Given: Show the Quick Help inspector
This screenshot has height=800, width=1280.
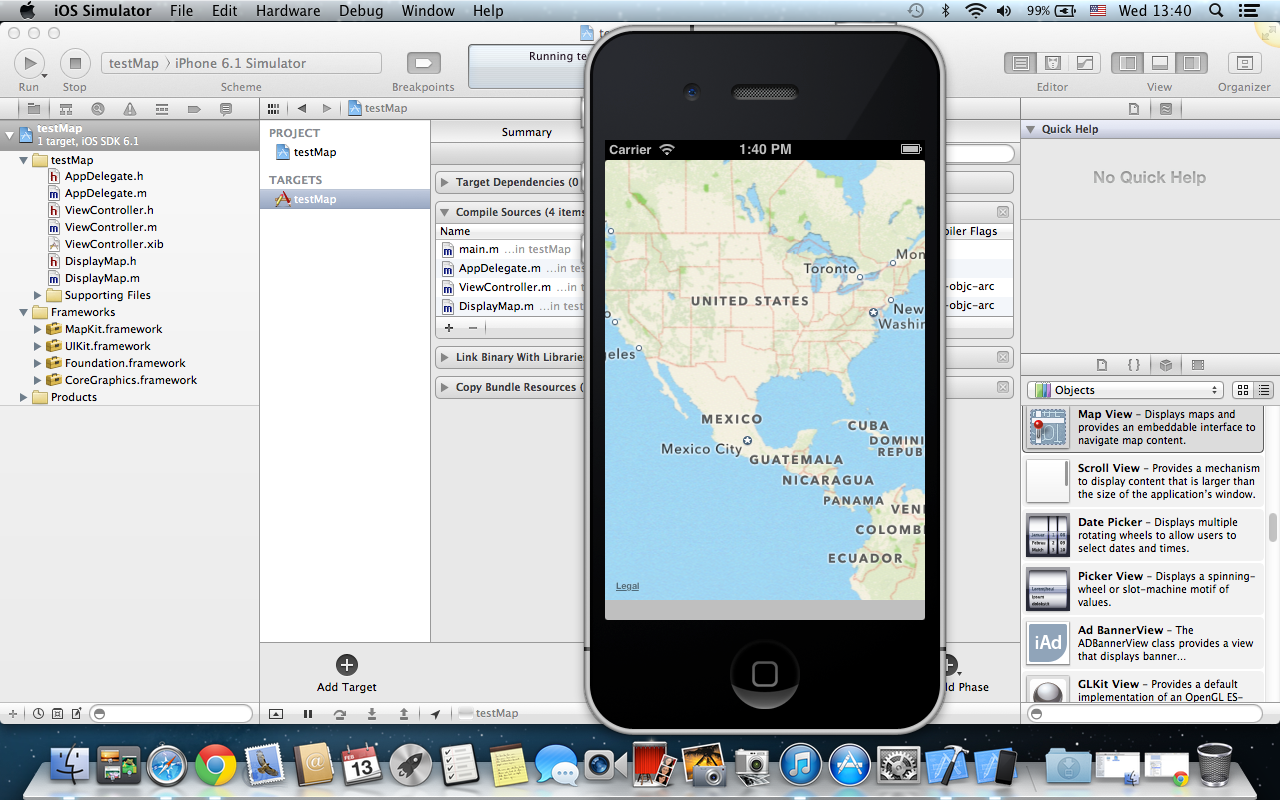Looking at the screenshot, I should (x=1166, y=109).
